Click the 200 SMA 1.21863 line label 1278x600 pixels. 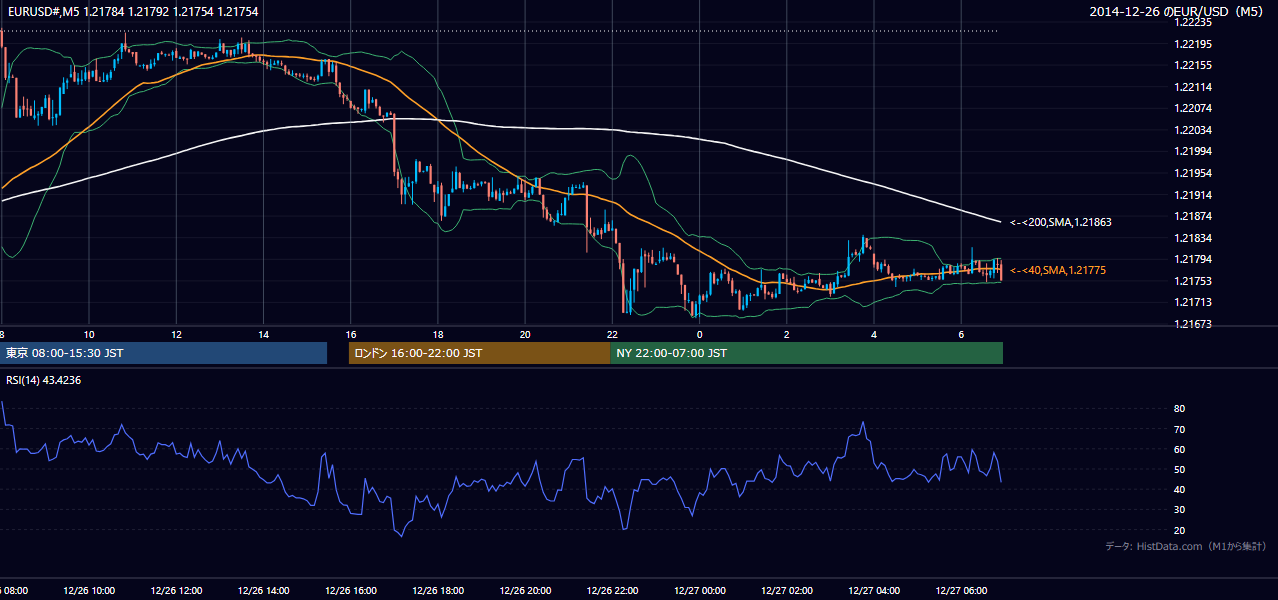pyautogui.click(x=1060, y=222)
